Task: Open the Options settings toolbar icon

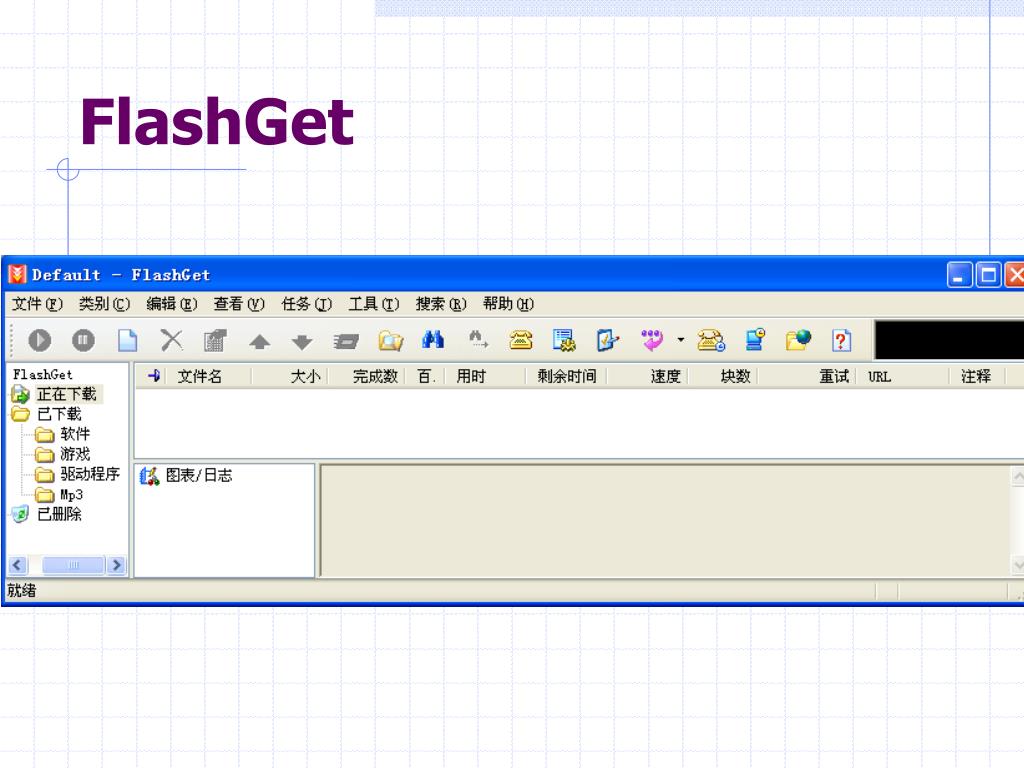Action: pyautogui.click(x=564, y=340)
